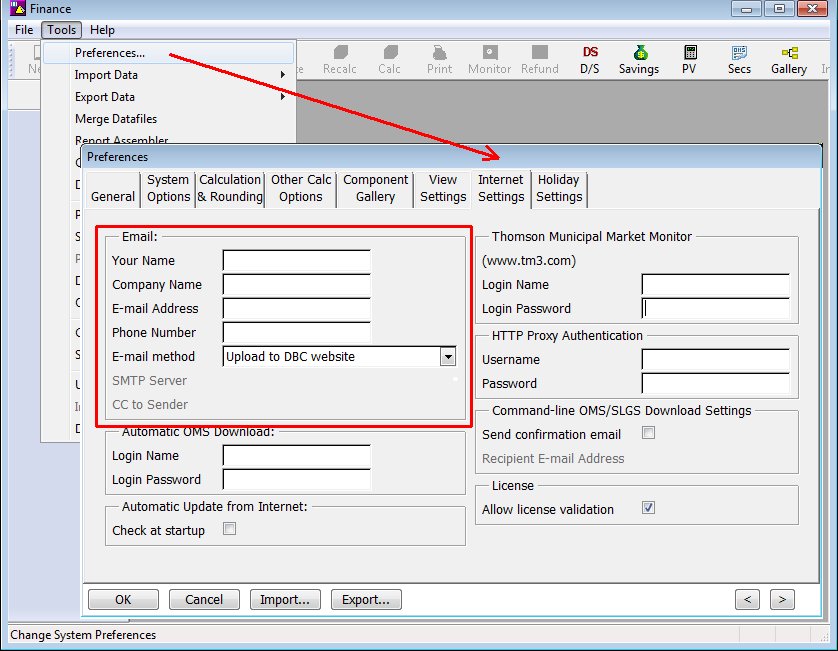Open the Gallery toolbar icon
The height and width of the screenshot is (651, 838).
click(x=788, y=59)
